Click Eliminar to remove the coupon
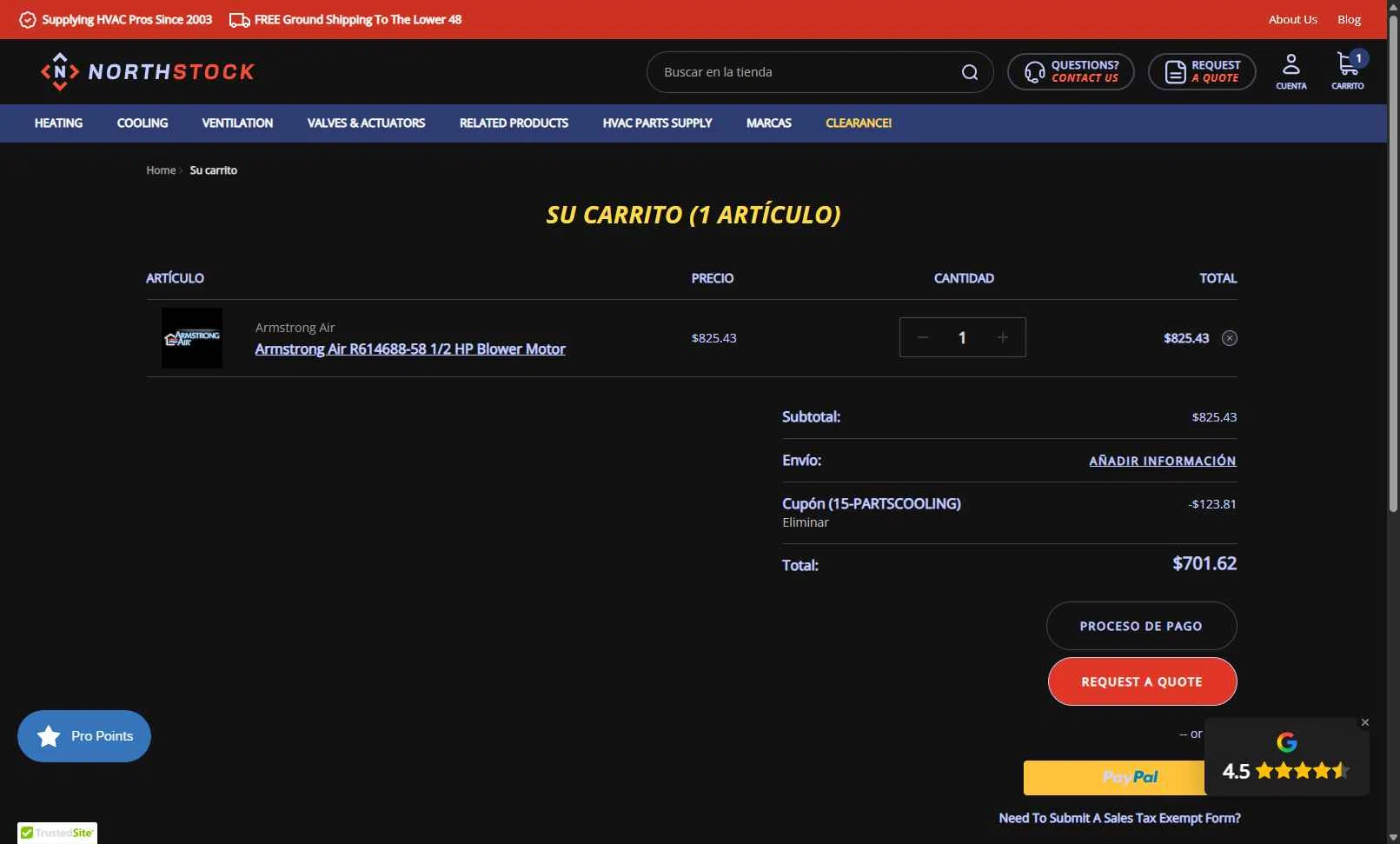Screen dimensions: 1400x844 coord(806,522)
